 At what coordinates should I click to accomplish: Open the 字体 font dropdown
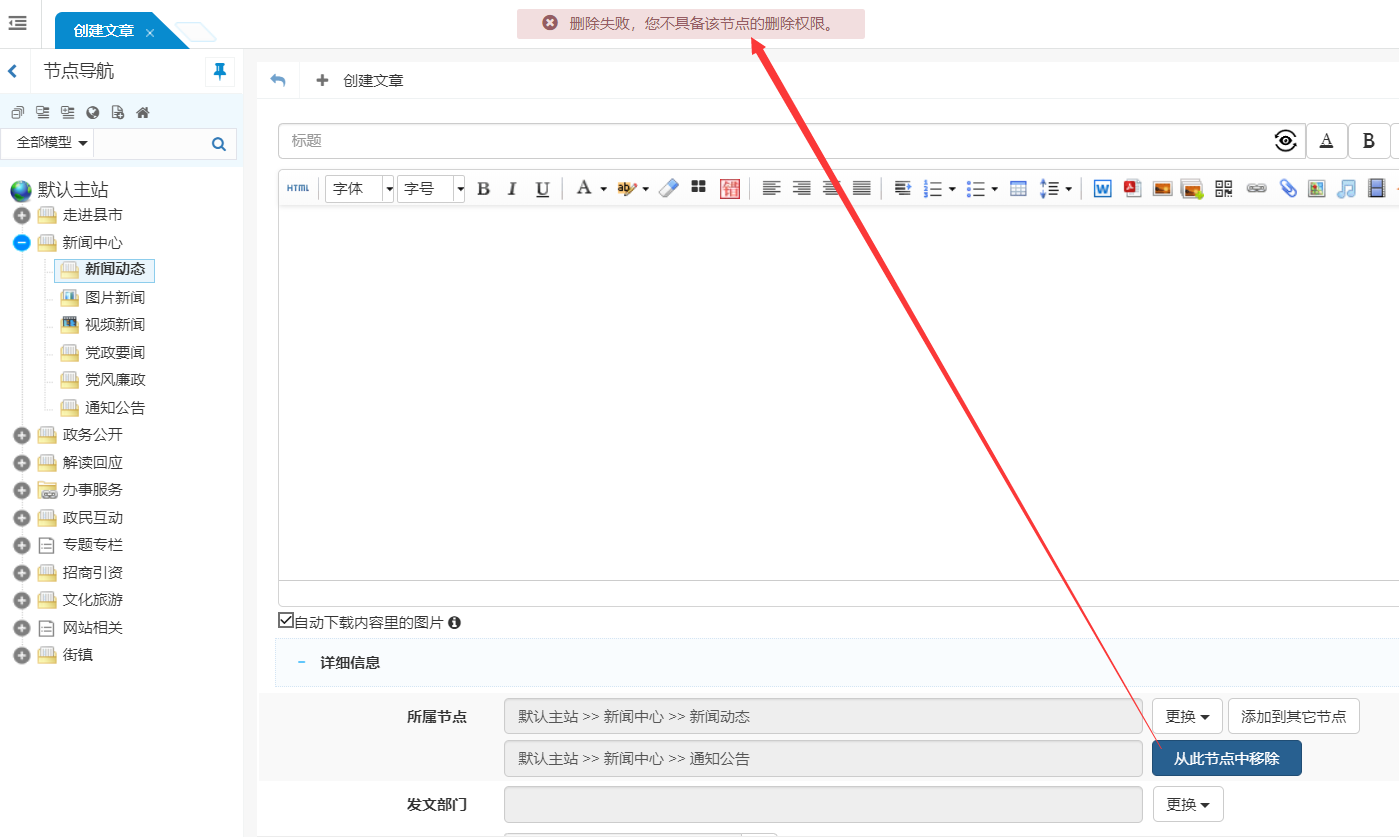pyautogui.click(x=359, y=188)
